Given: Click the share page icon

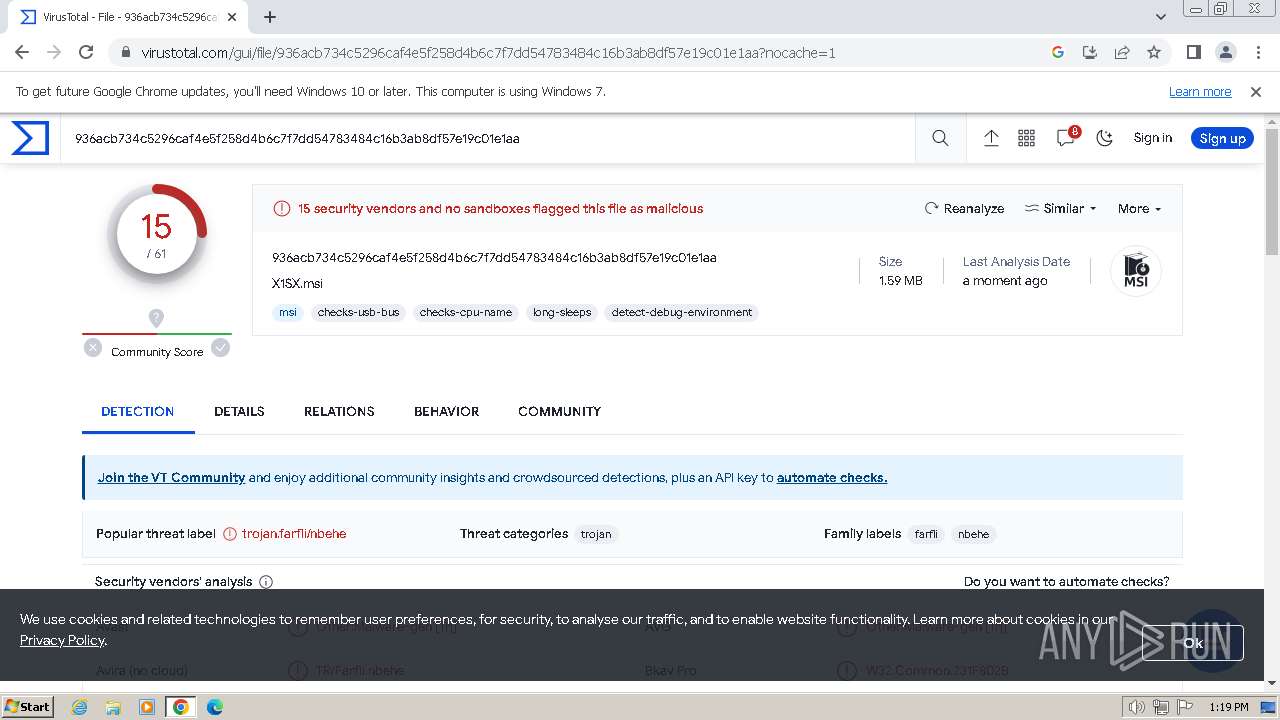Looking at the screenshot, I should (x=1122, y=52).
